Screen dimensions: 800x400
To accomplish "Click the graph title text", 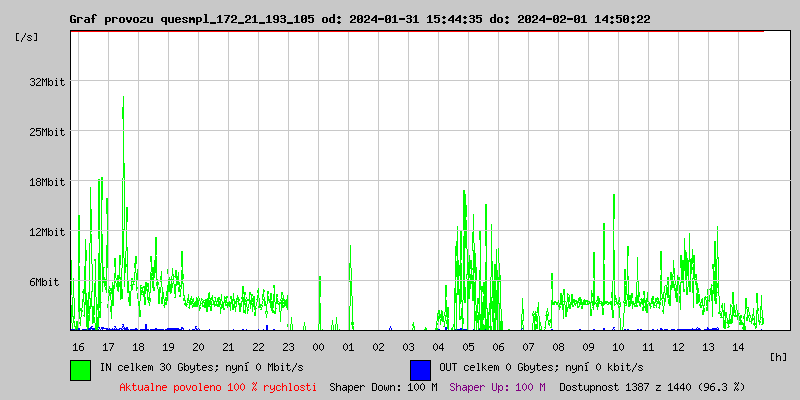I will 359,19.
